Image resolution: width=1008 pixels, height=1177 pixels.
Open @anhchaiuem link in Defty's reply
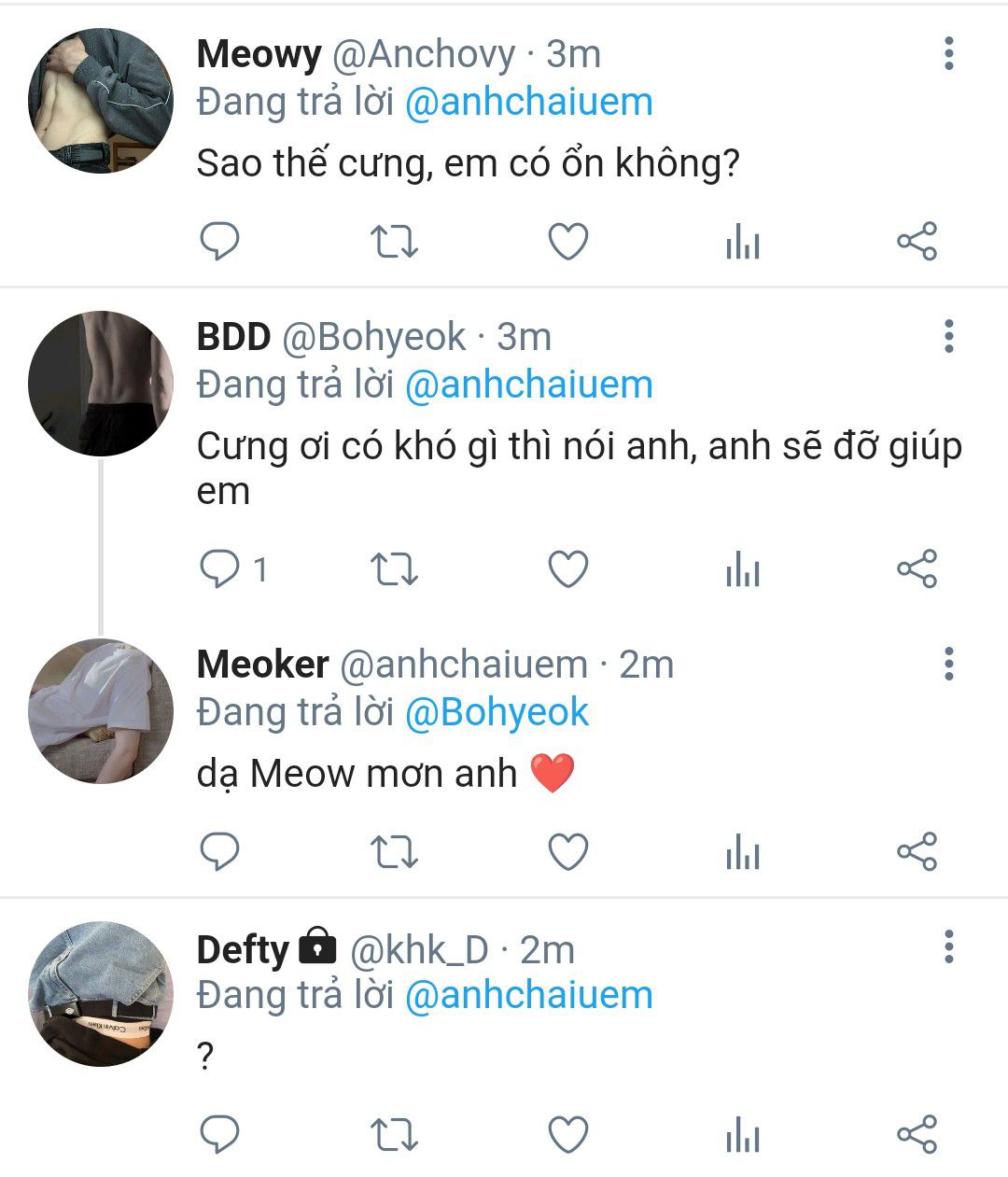tap(529, 995)
